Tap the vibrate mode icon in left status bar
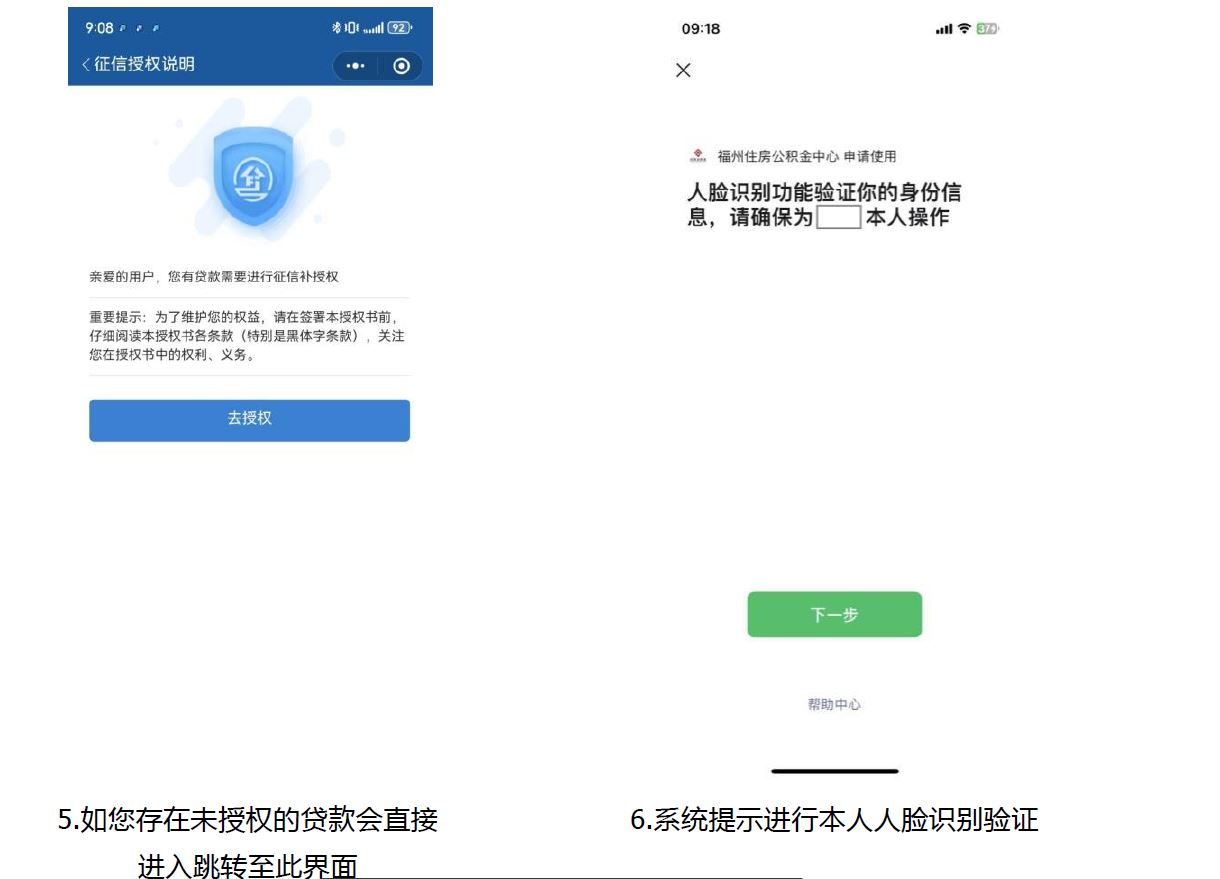The width and height of the screenshot is (1220, 879). point(351,28)
